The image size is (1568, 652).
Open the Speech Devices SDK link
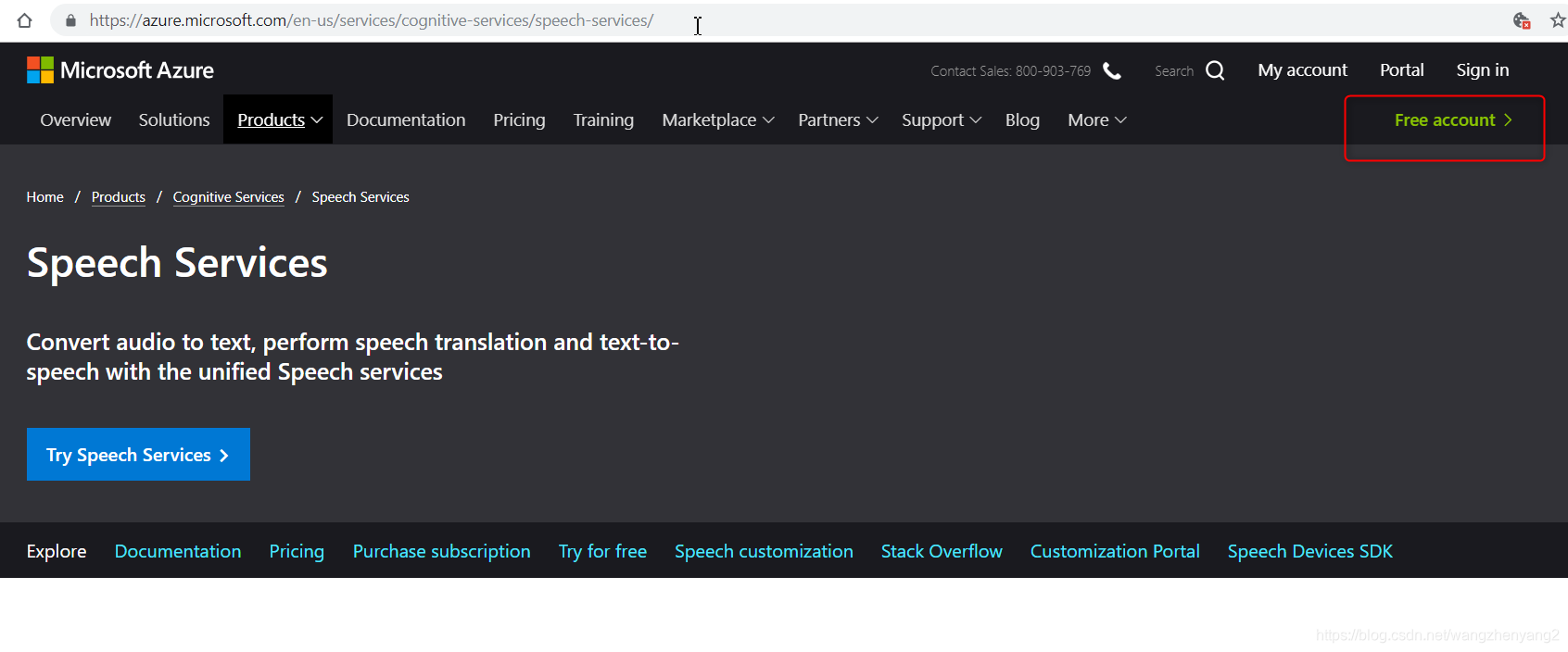pyautogui.click(x=1310, y=551)
